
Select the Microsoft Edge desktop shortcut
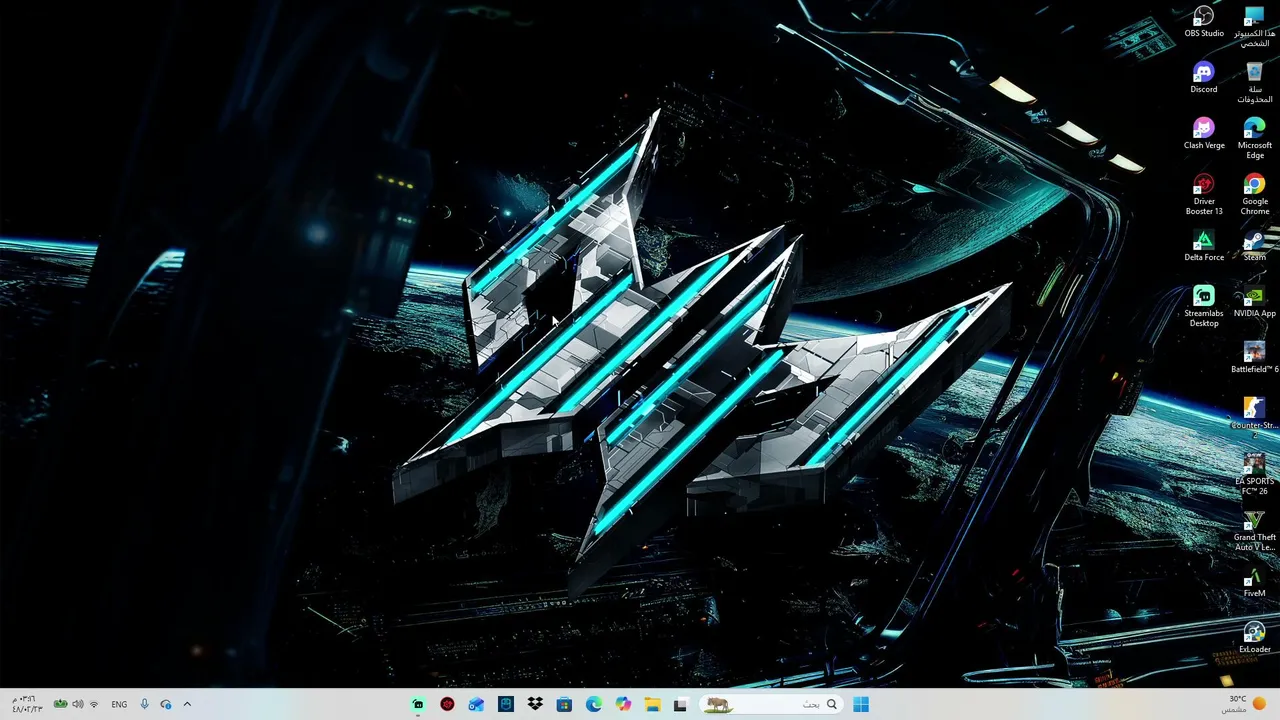coord(1255,139)
